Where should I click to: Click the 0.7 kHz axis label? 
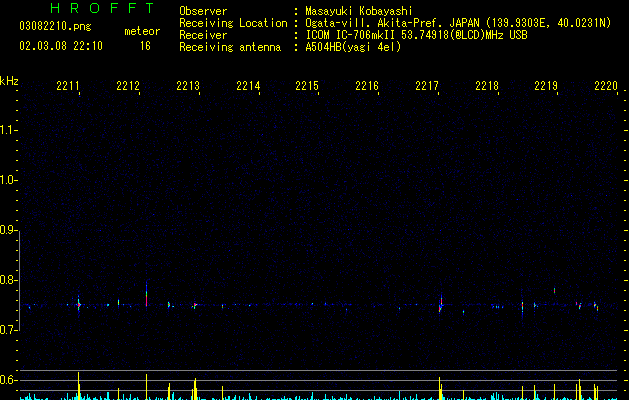click(x=9, y=330)
